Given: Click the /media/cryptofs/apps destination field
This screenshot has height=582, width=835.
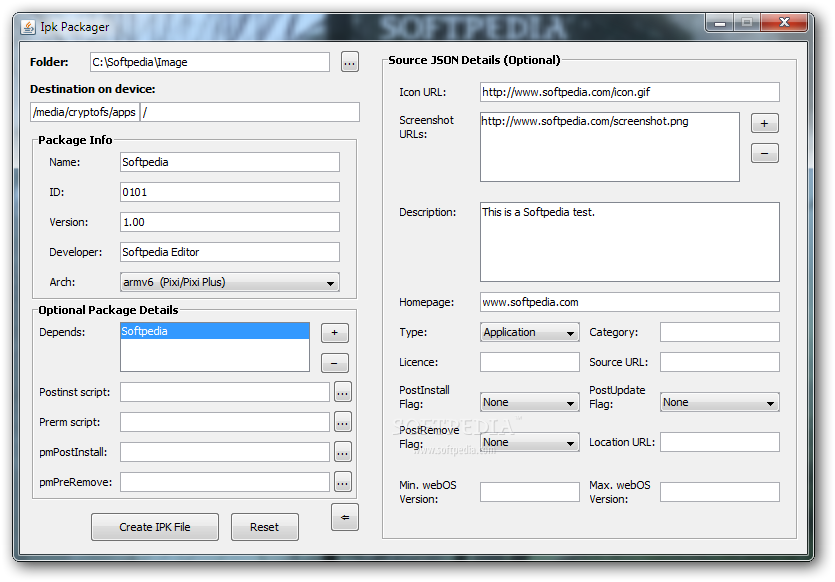Looking at the screenshot, I should point(85,112).
